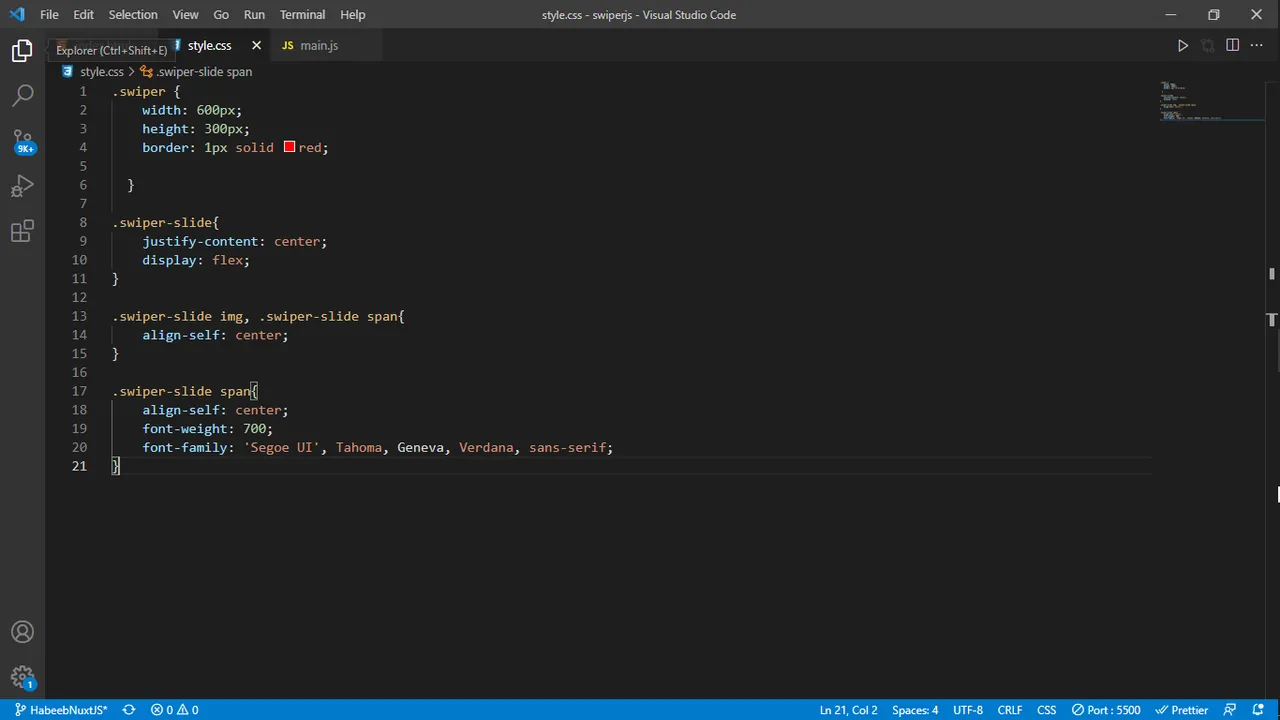Open the notifications bell
The height and width of the screenshot is (720, 1280).
pyautogui.click(x=1258, y=710)
